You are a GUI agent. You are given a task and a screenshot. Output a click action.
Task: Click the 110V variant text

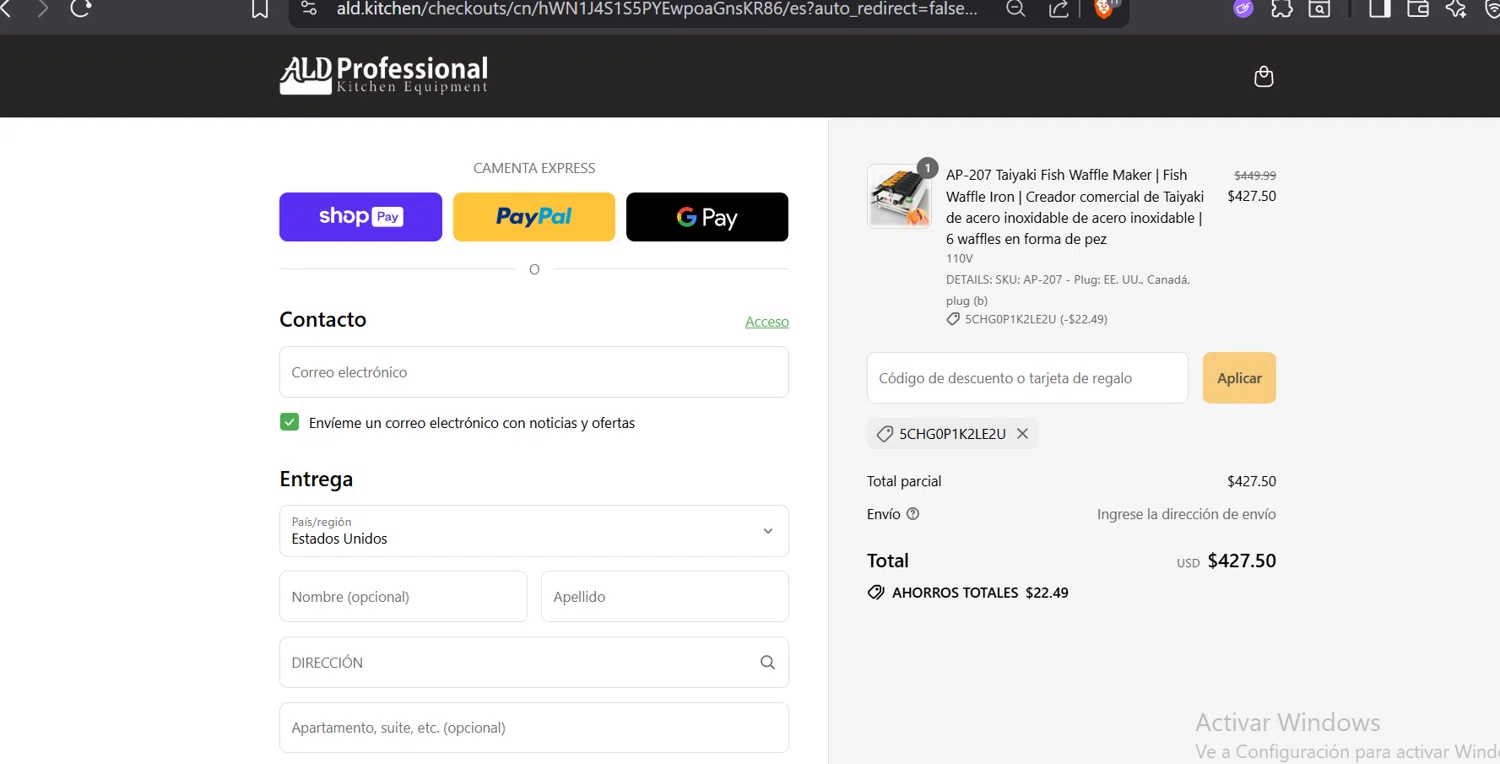[959, 259]
